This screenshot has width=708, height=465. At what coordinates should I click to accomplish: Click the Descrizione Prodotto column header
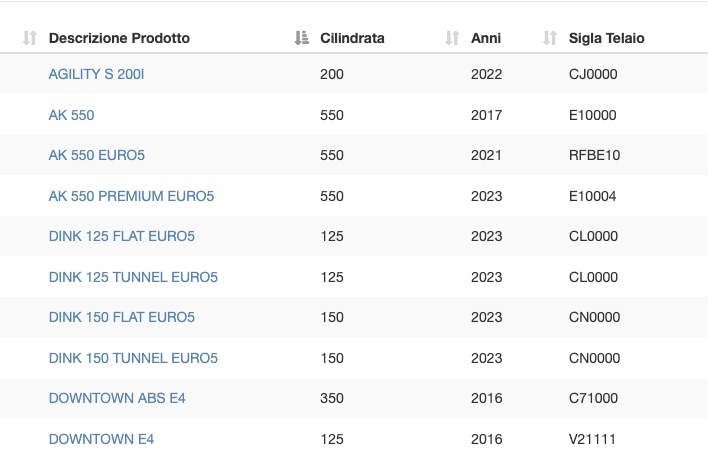tap(119, 38)
